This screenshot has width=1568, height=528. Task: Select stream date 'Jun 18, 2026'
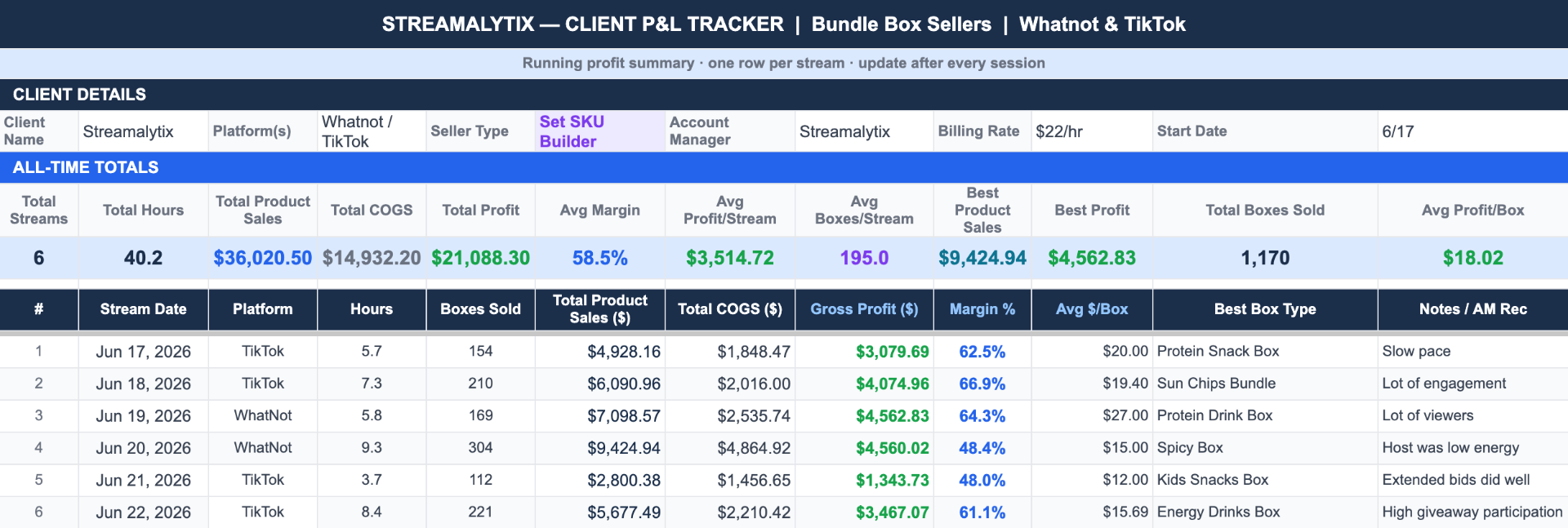143,384
